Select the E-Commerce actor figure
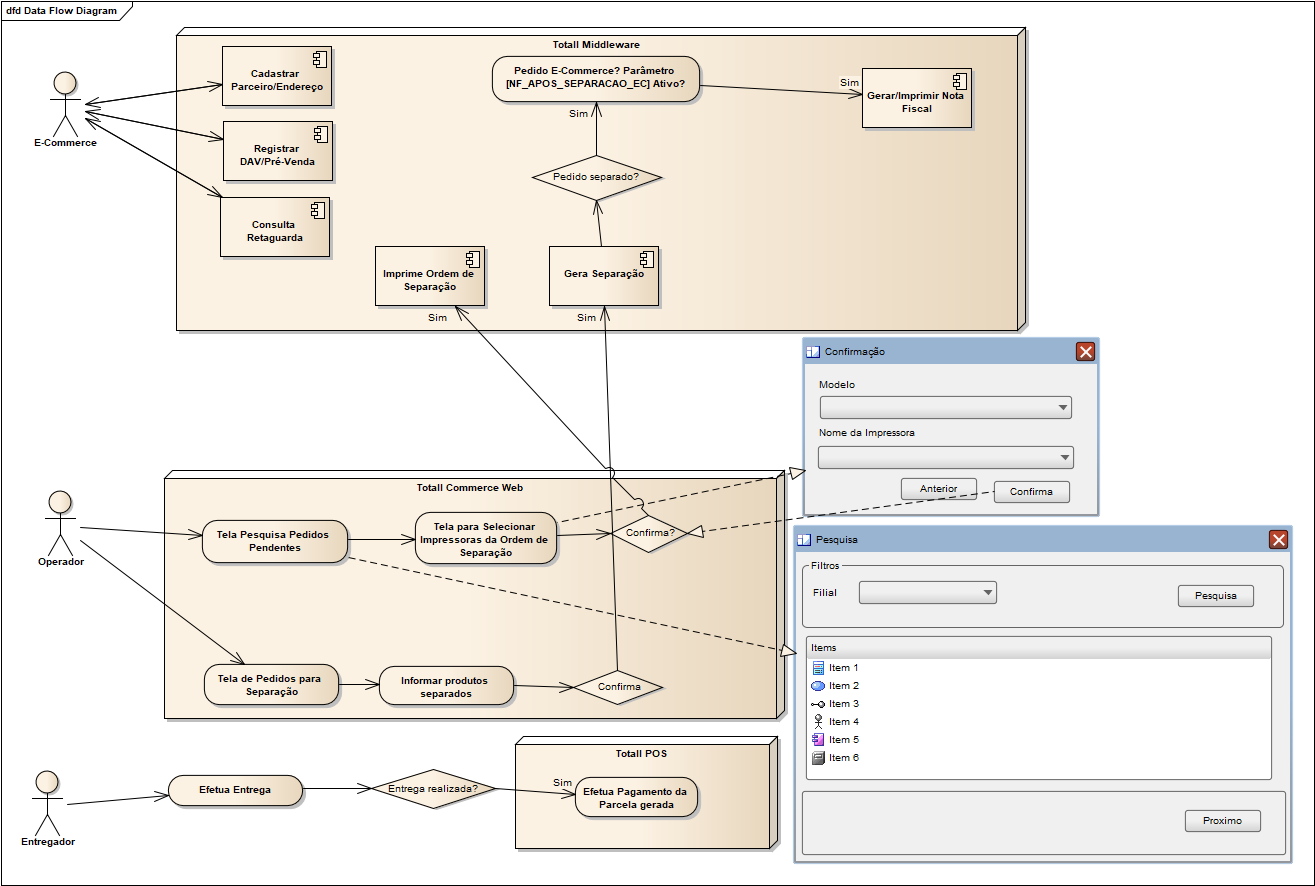Image resolution: width=1315 pixels, height=886 pixels. [66, 104]
